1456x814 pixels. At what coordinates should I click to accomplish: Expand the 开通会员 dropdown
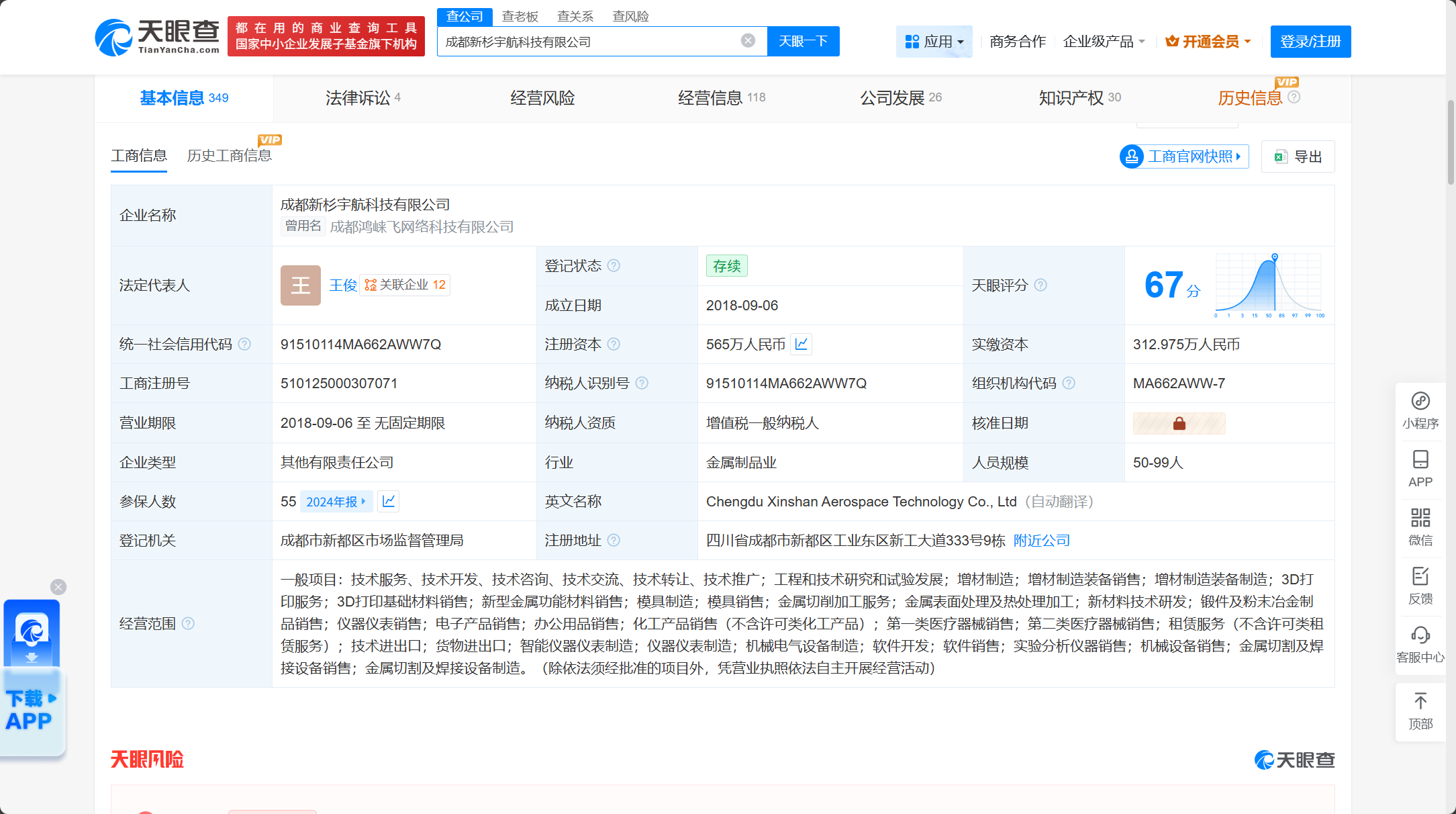[x=1208, y=42]
